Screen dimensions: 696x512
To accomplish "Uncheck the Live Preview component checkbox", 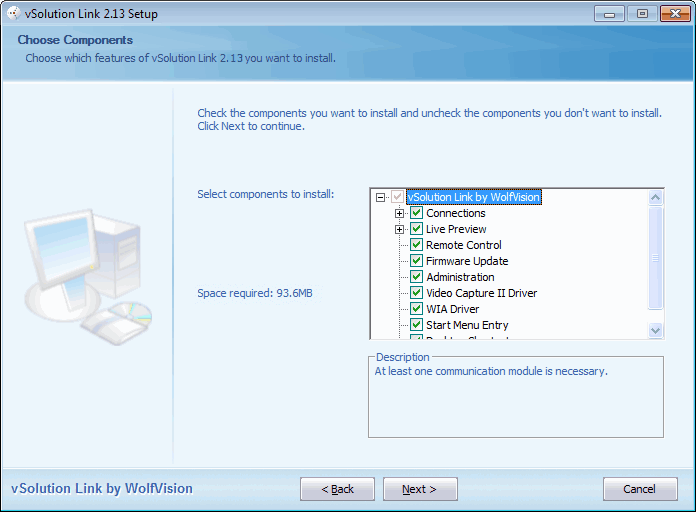I will click(x=416, y=229).
